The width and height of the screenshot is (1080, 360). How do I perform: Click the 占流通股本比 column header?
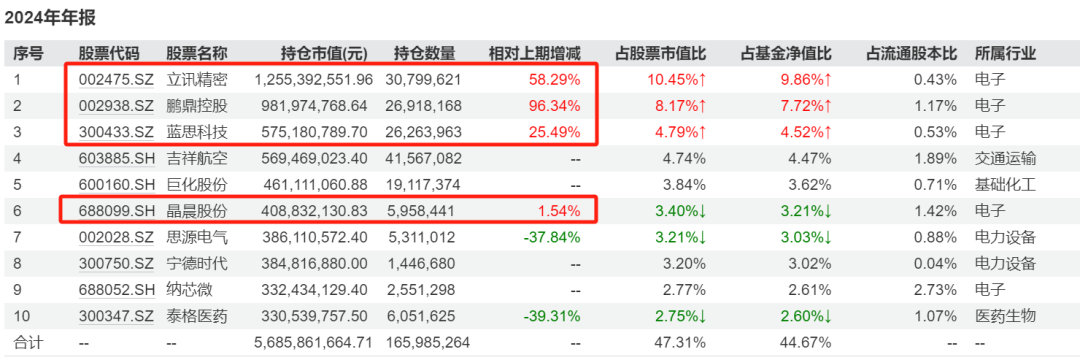(912, 53)
